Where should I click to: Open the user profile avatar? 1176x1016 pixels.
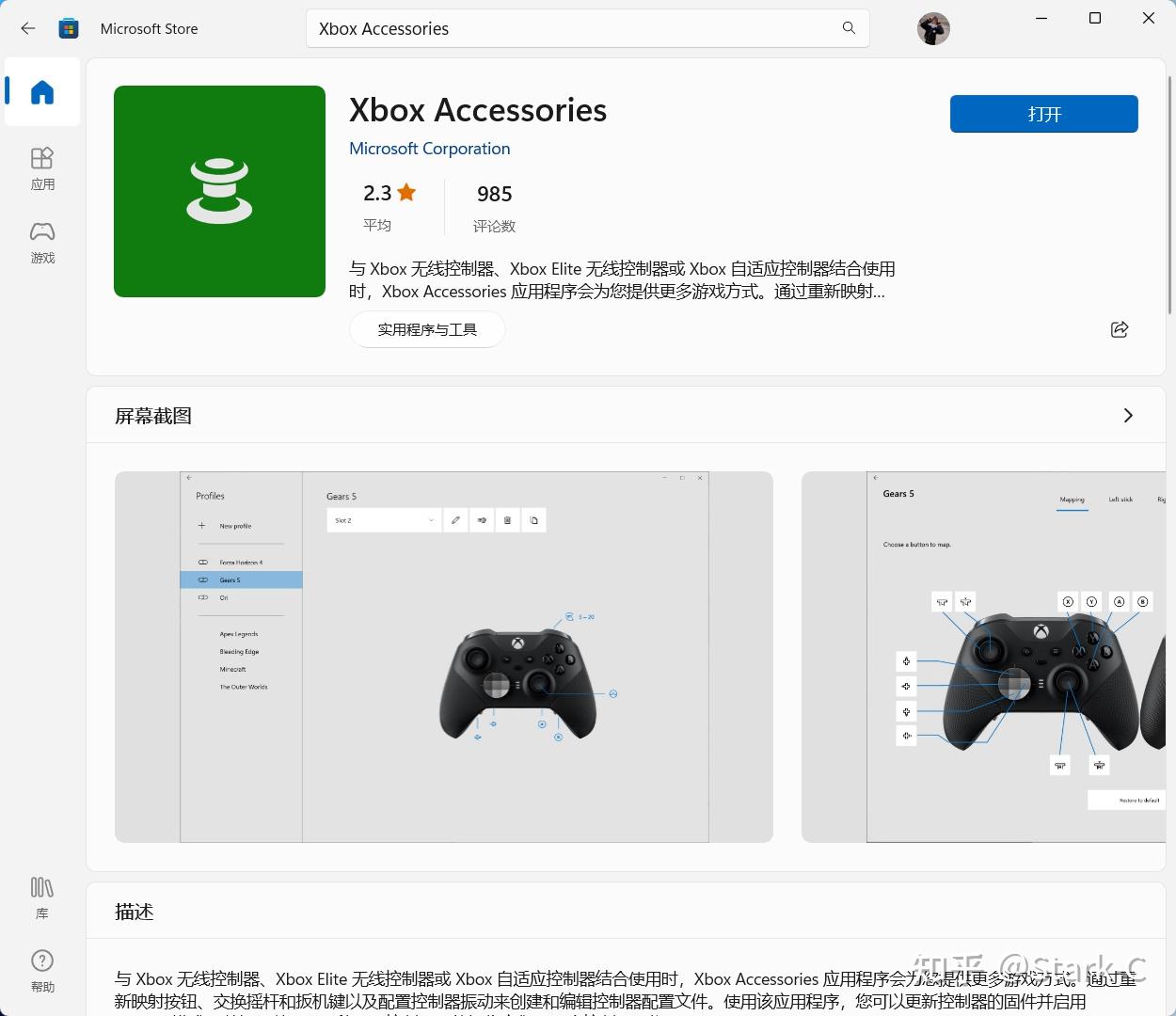[933, 29]
